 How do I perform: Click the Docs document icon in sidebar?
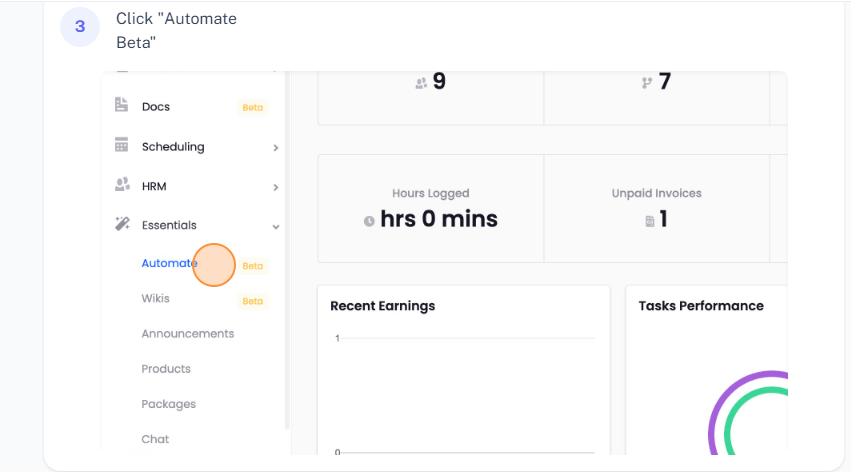click(122, 105)
